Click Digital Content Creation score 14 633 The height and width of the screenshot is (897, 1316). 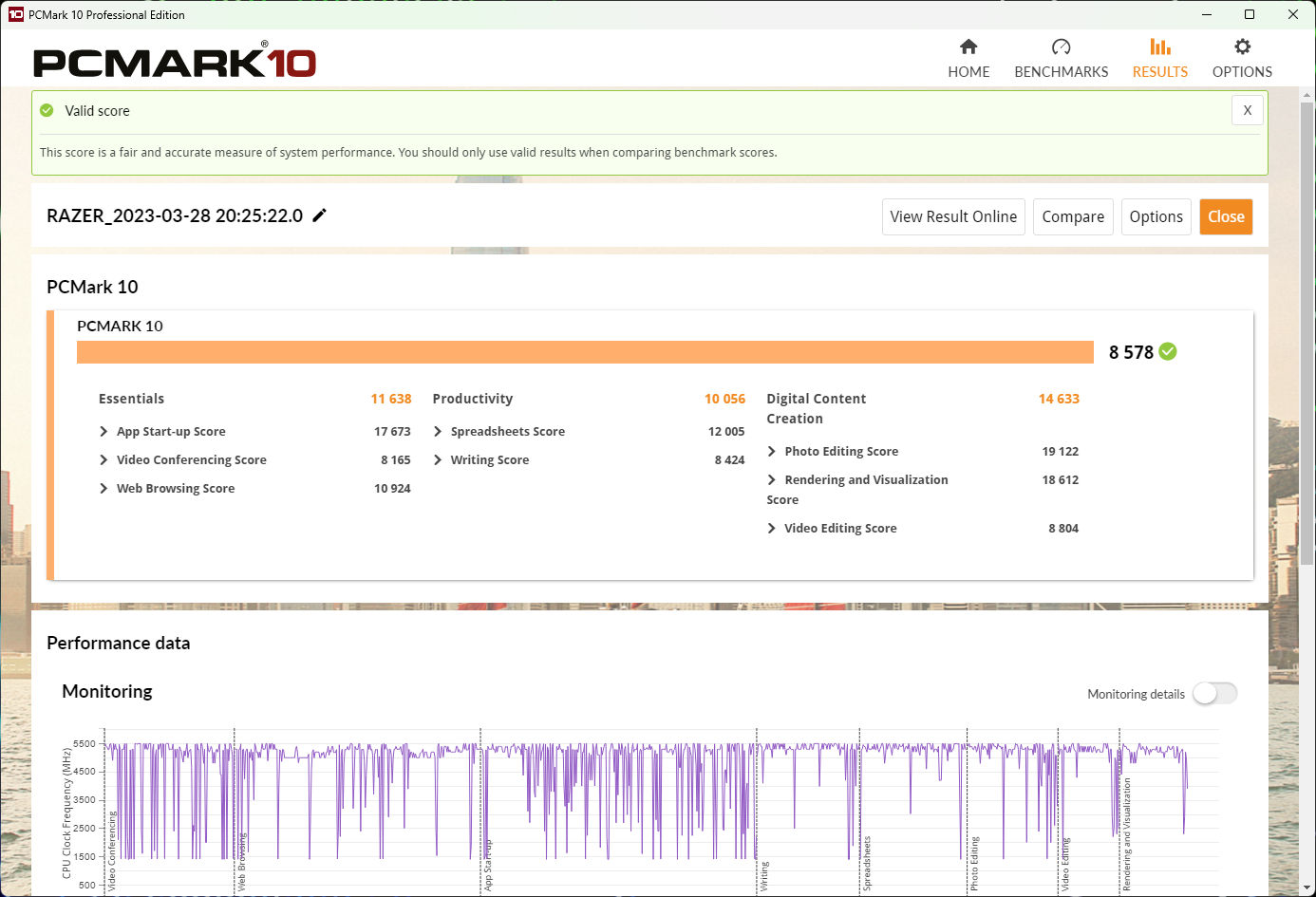[x=1059, y=399]
